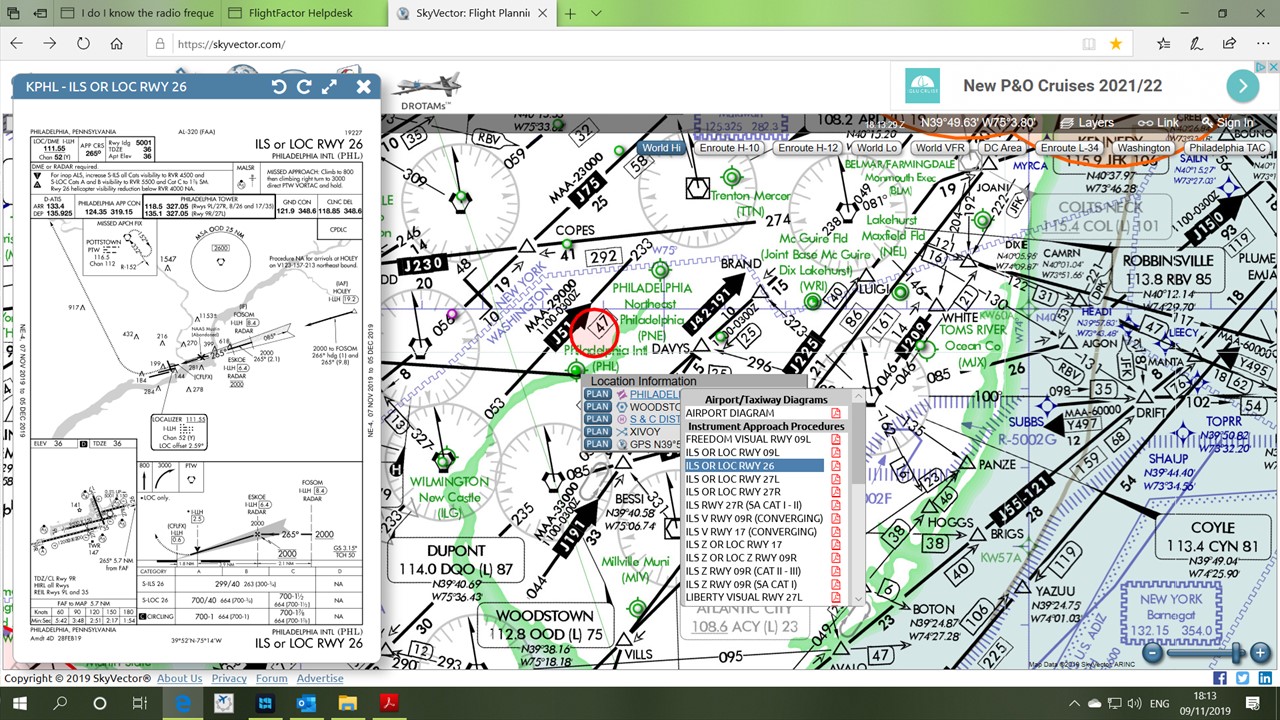This screenshot has width=1280, height=720.
Task: Switch chart to Enroute H-12
Action: (x=808, y=148)
